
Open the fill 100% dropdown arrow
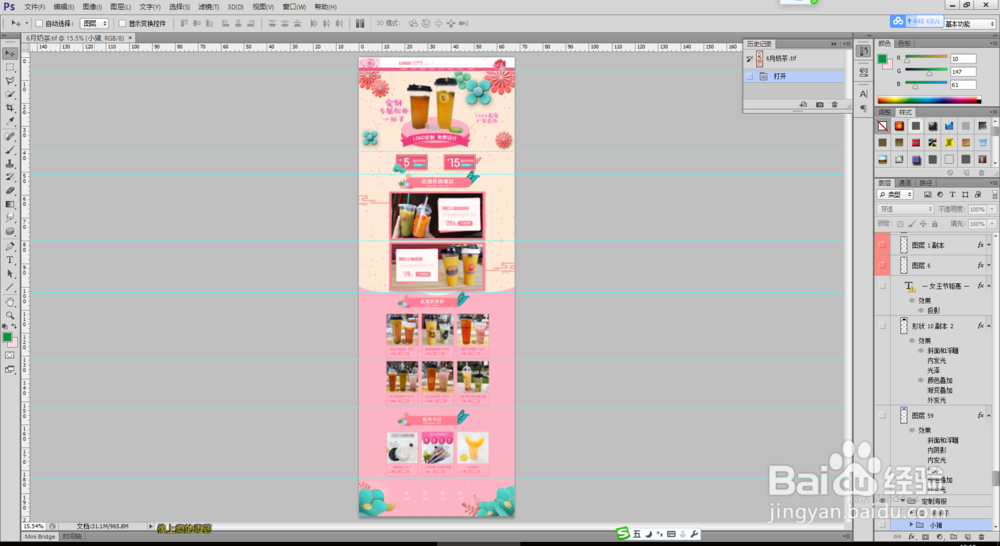pyautogui.click(x=992, y=224)
